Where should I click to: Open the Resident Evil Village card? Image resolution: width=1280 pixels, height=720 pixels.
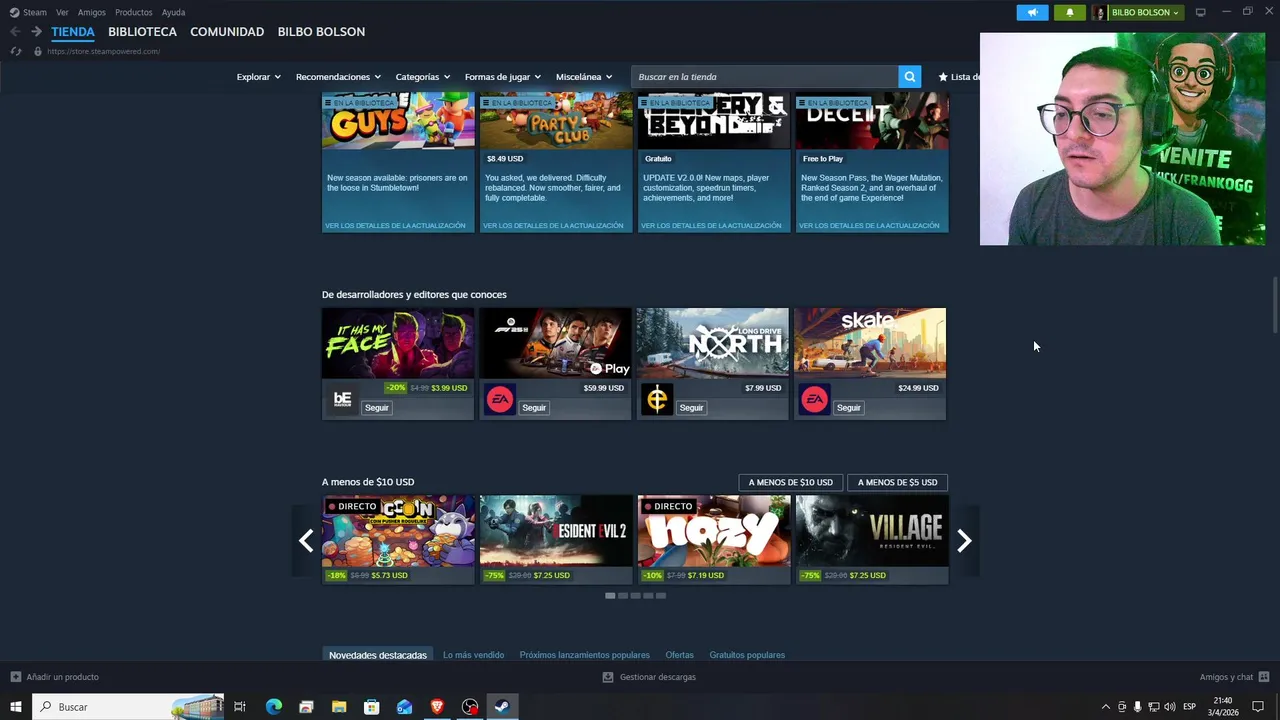click(x=872, y=540)
